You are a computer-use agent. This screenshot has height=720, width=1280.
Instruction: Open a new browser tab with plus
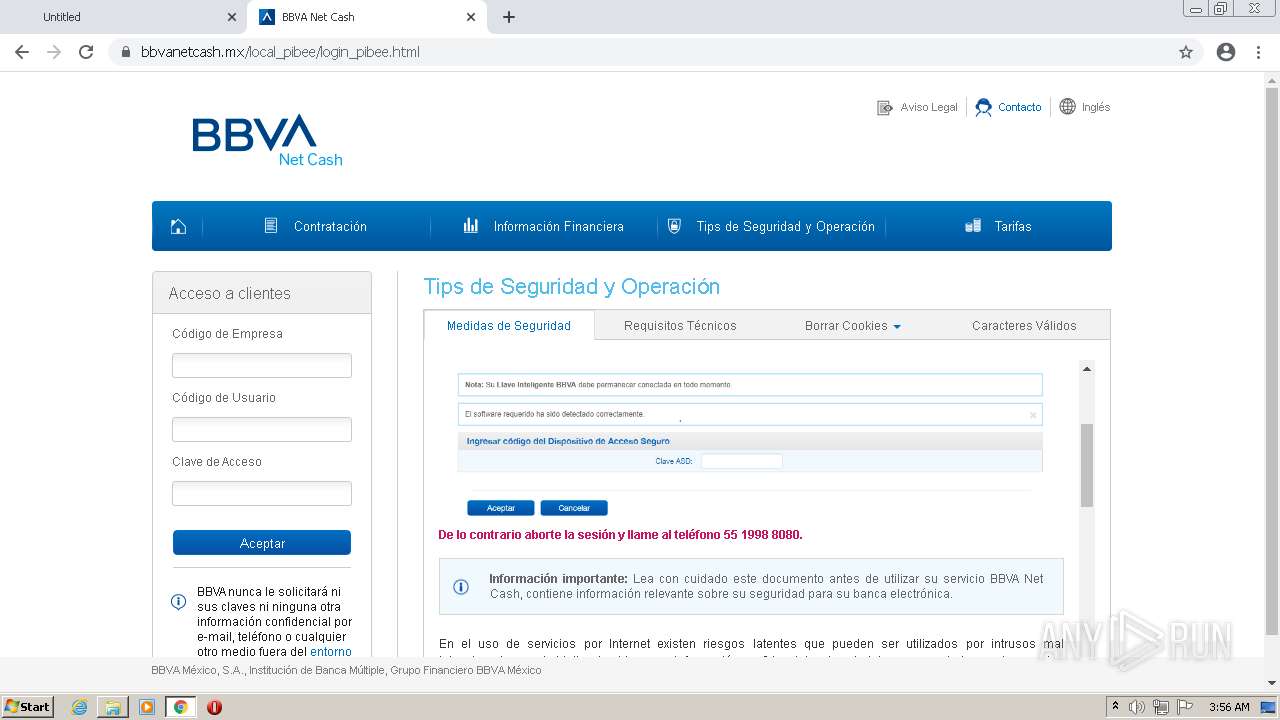[509, 17]
